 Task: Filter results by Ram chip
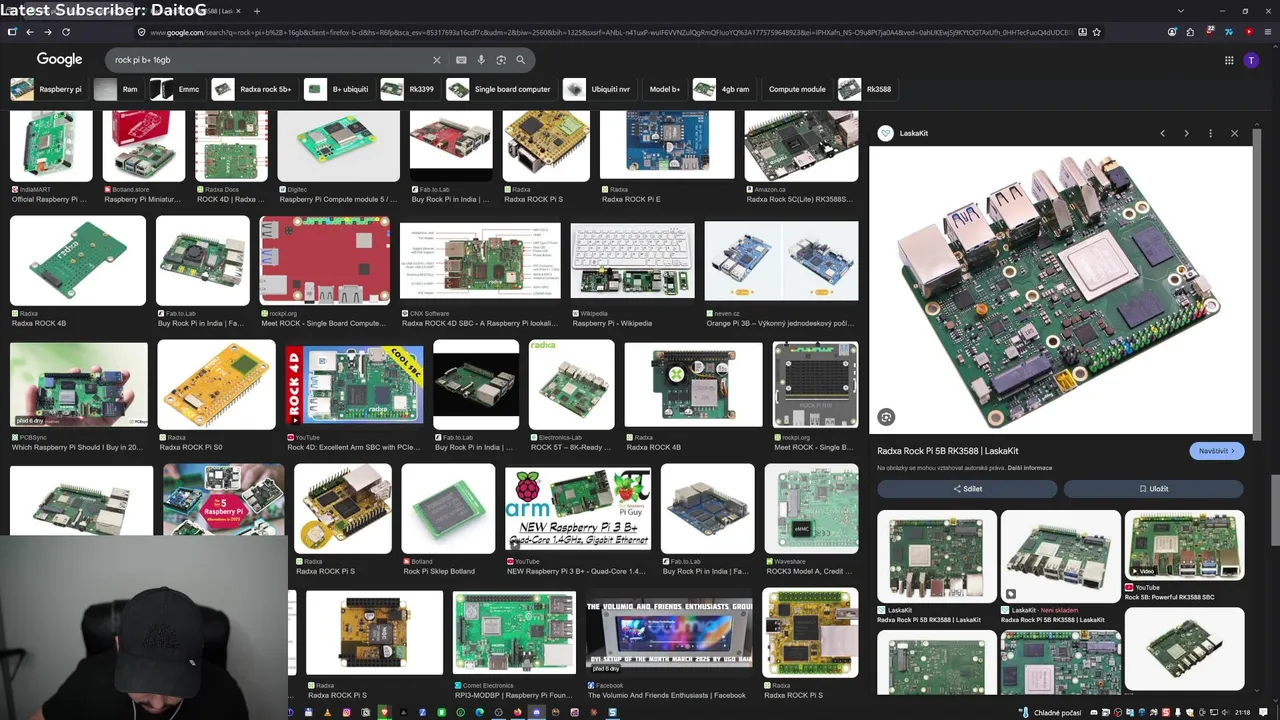[x=117, y=89]
